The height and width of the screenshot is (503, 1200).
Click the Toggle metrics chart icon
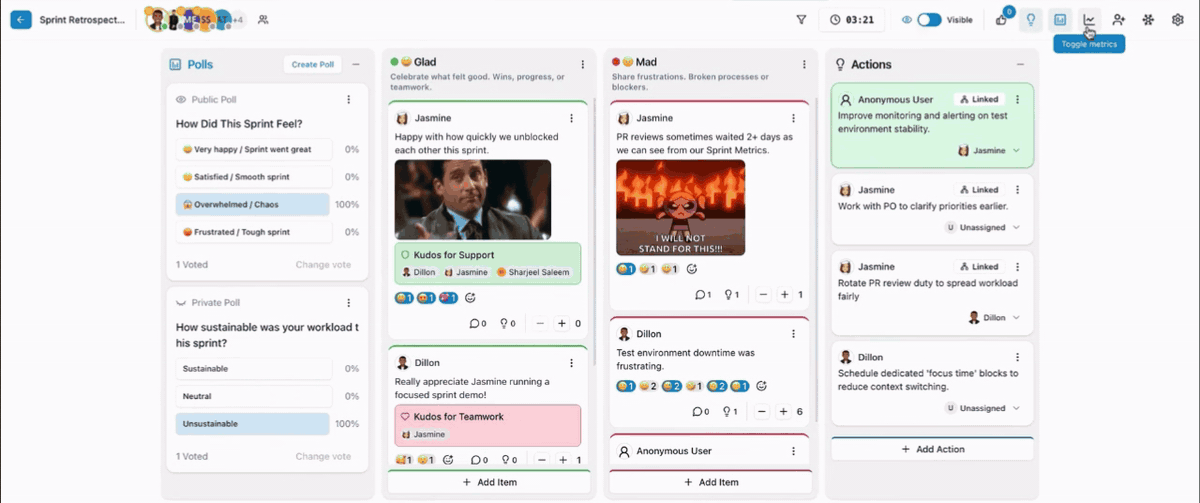(x=1089, y=19)
